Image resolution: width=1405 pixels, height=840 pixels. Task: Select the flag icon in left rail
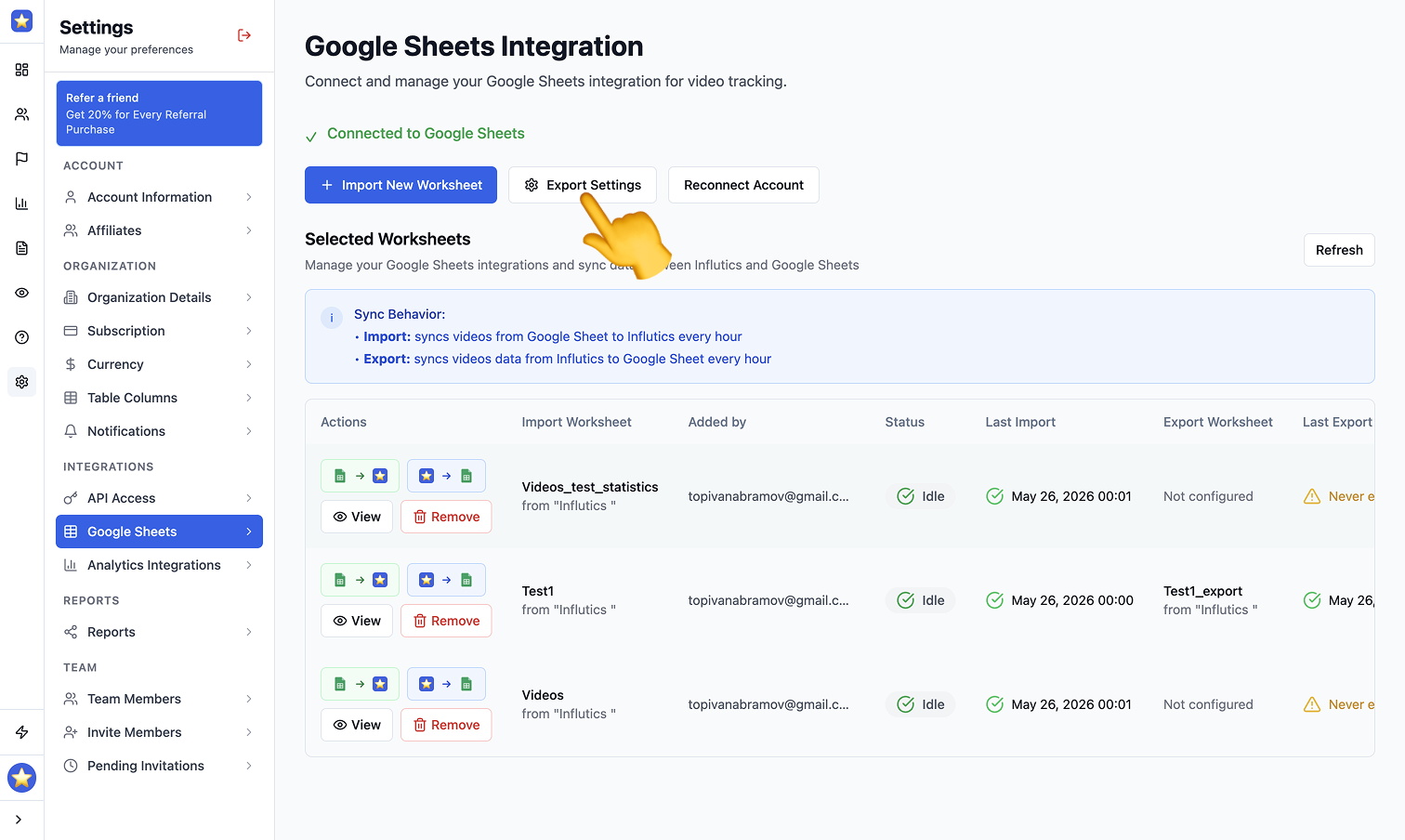coord(21,159)
